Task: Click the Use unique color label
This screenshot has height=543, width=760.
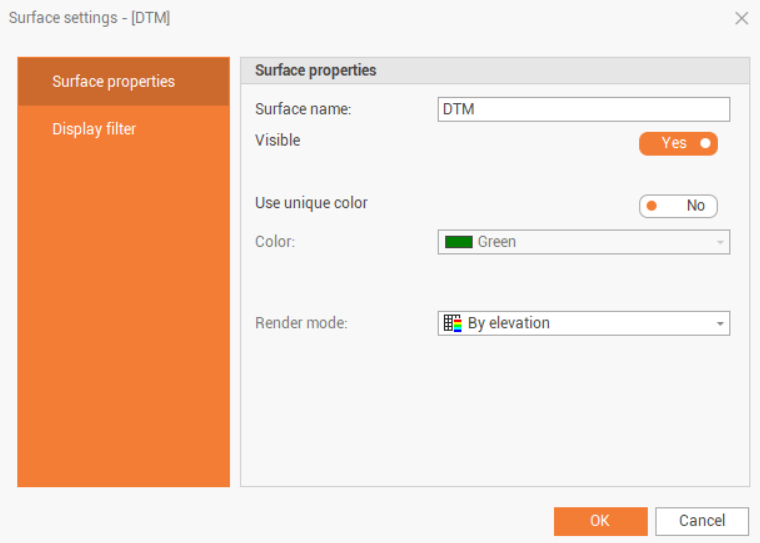Action: click(311, 203)
